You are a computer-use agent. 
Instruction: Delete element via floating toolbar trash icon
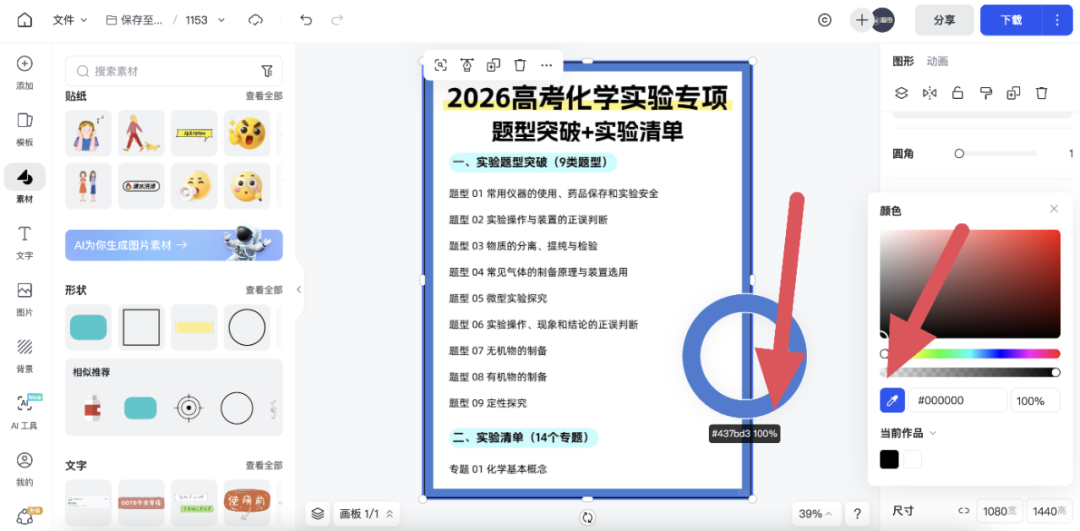(520, 65)
